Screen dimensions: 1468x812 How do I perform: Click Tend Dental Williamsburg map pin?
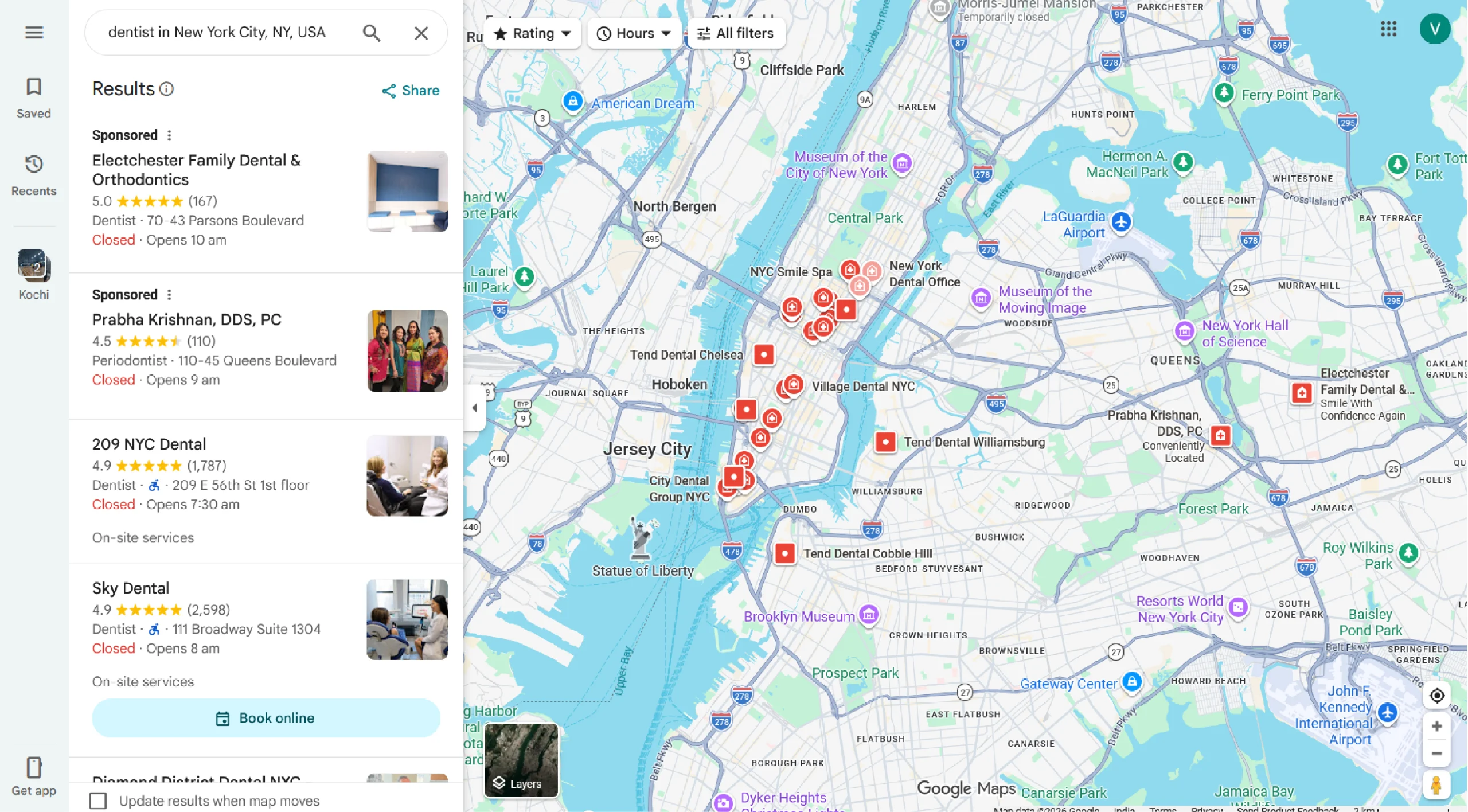(885, 442)
